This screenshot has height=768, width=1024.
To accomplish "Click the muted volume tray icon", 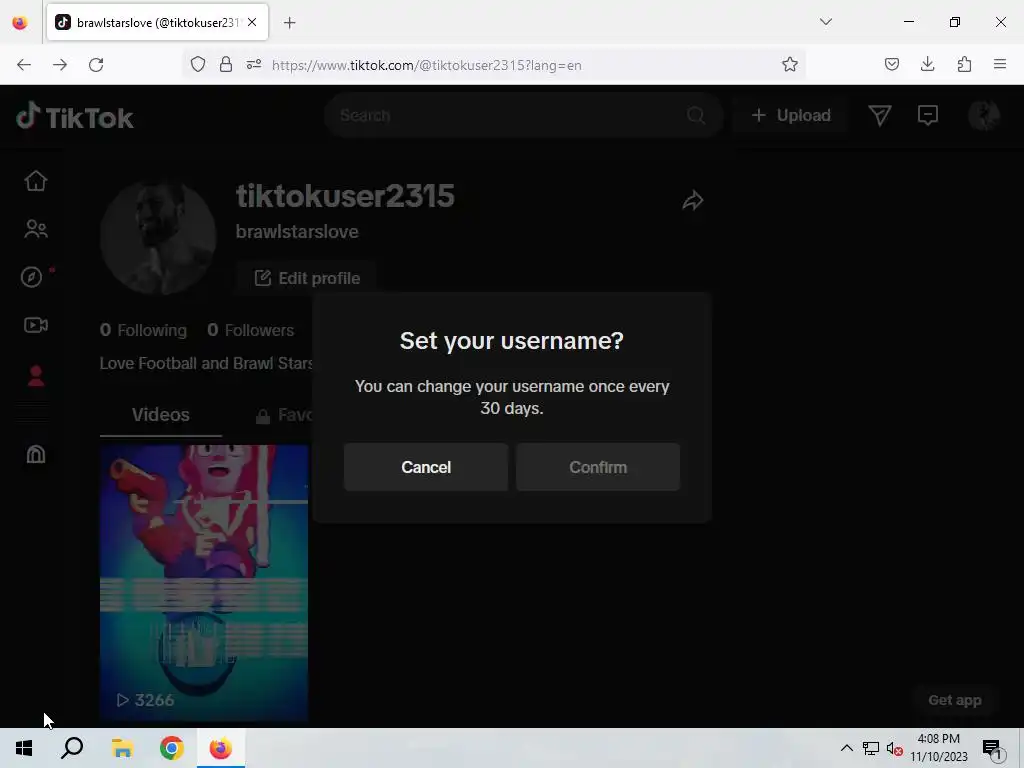I will 895,749.
